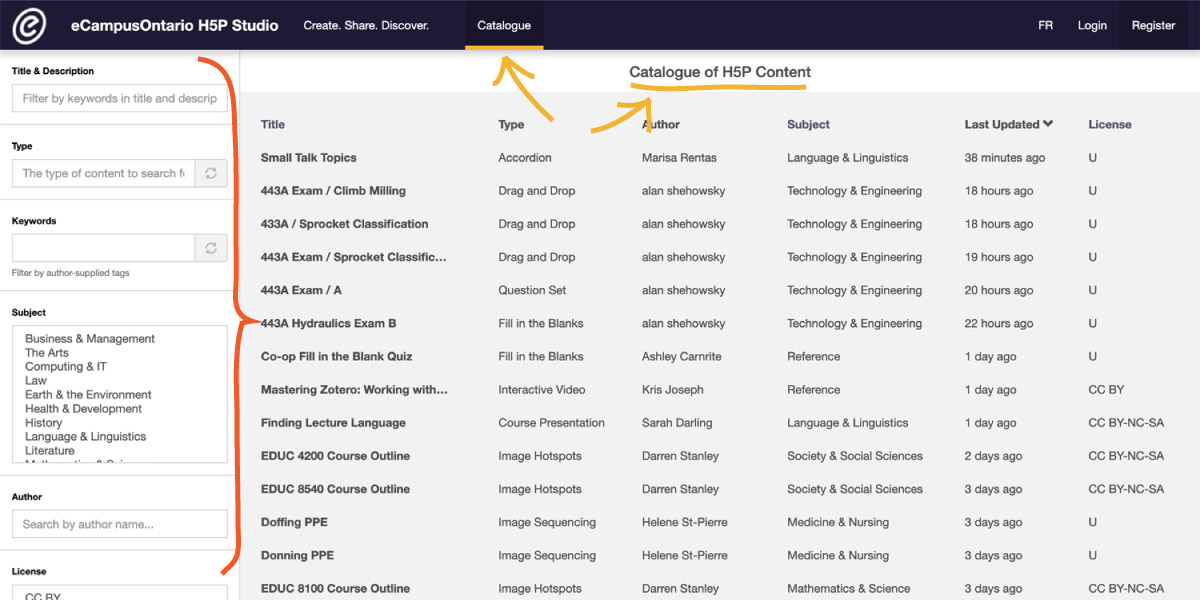The height and width of the screenshot is (600, 1200).
Task: Open the Type content search combo box
Action: click(x=103, y=173)
